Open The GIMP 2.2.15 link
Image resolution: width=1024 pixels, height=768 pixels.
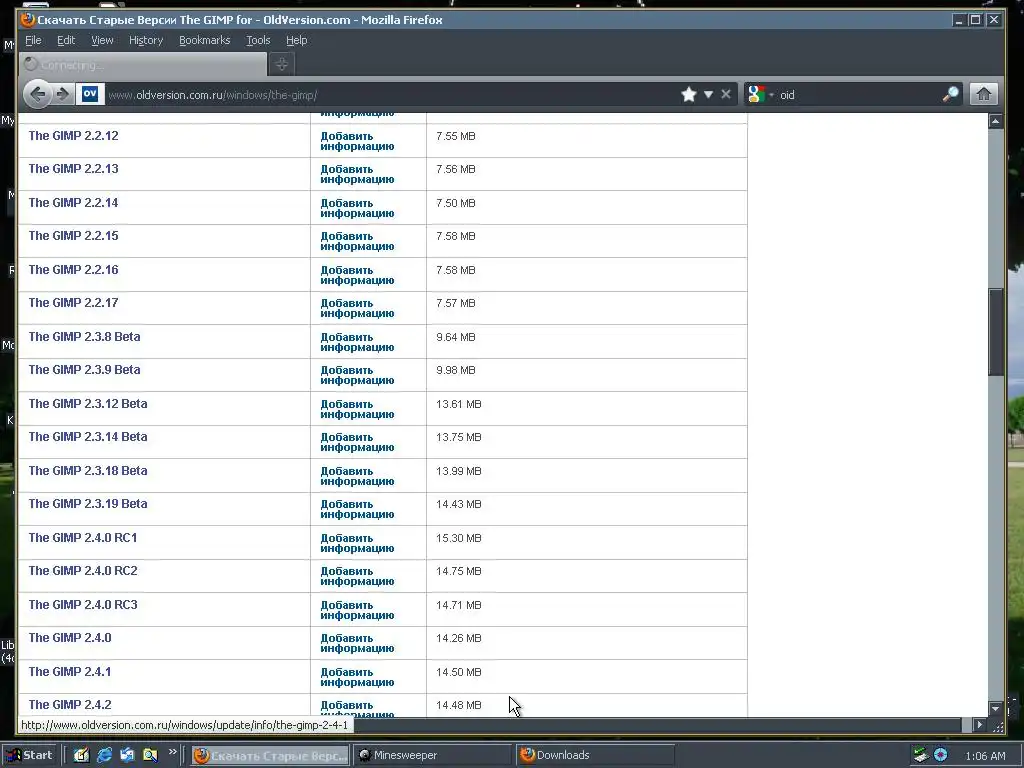pos(73,236)
